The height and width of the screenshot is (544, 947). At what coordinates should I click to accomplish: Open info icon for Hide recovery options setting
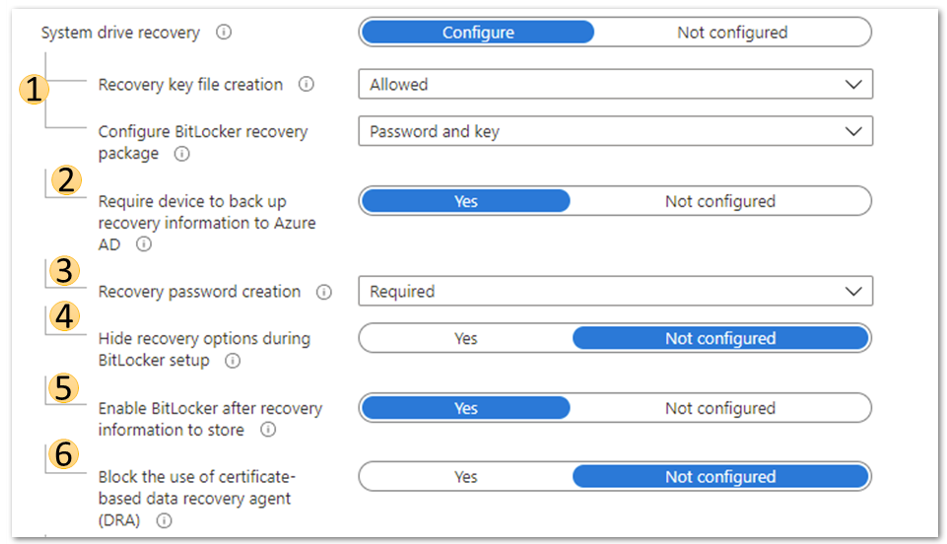[x=233, y=361]
